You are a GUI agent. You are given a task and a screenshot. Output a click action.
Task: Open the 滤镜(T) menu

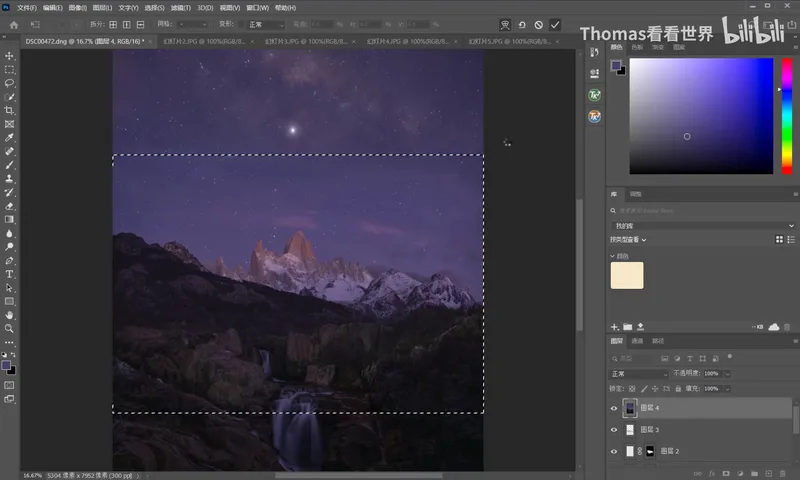pyautogui.click(x=181, y=8)
